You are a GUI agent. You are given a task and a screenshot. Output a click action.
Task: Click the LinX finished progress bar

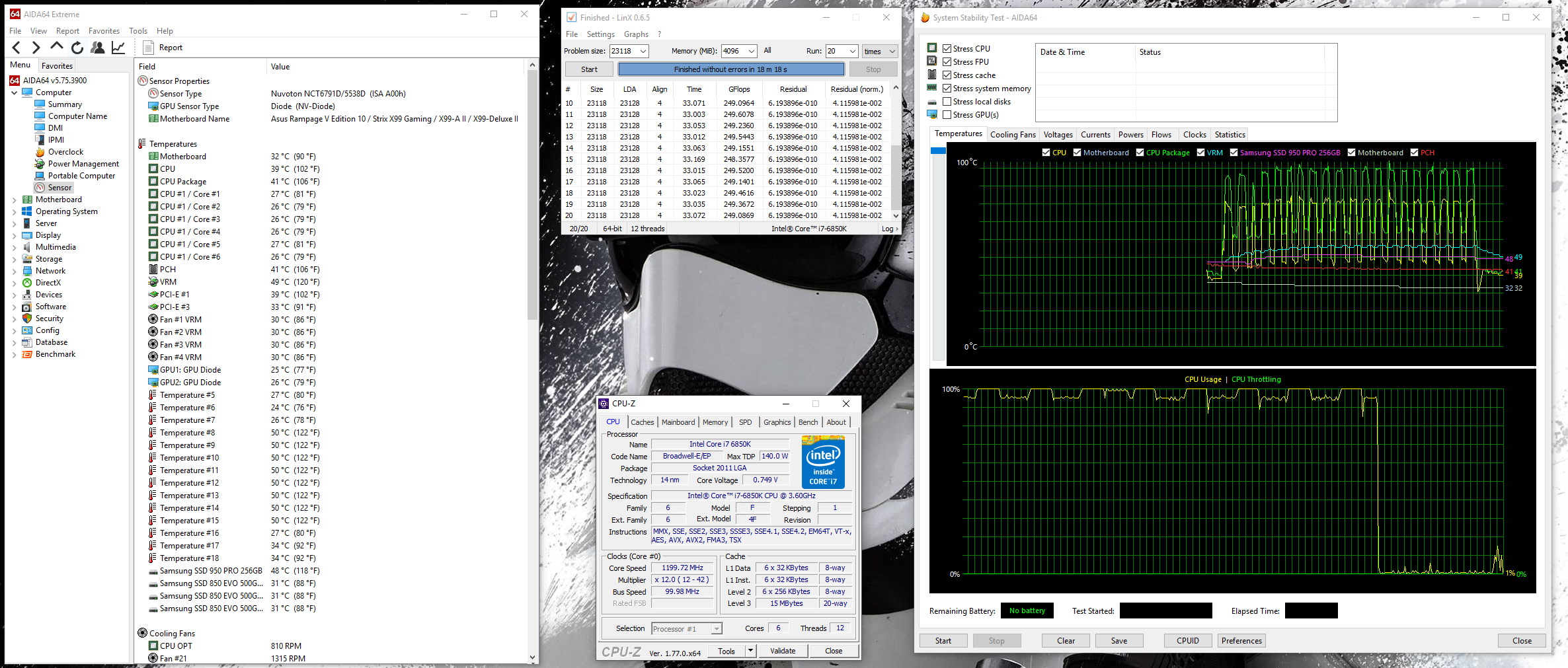pyautogui.click(x=731, y=69)
